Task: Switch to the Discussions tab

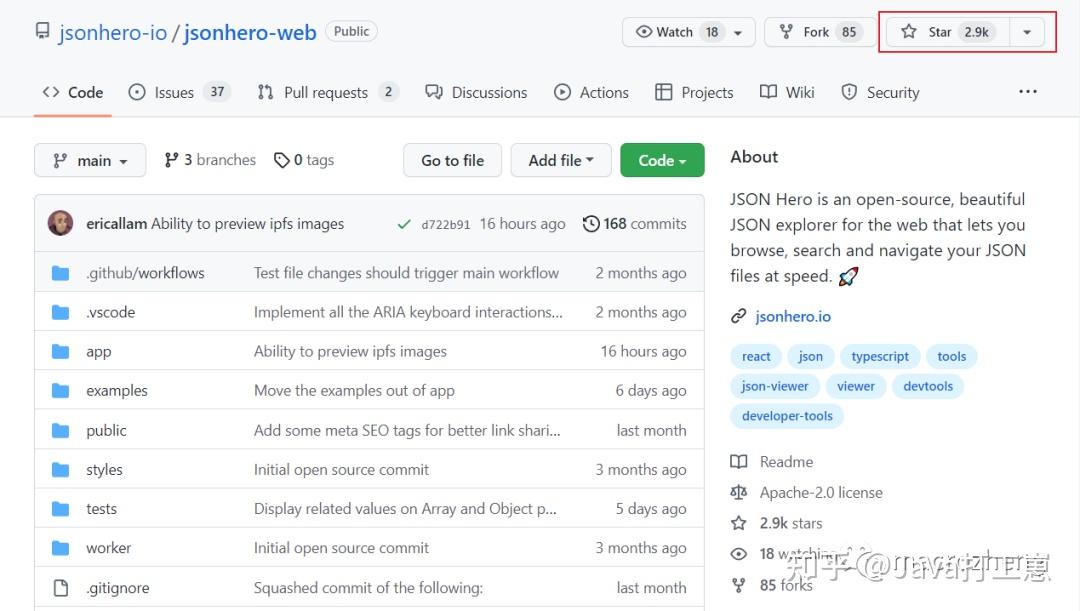Action: (476, 92)
